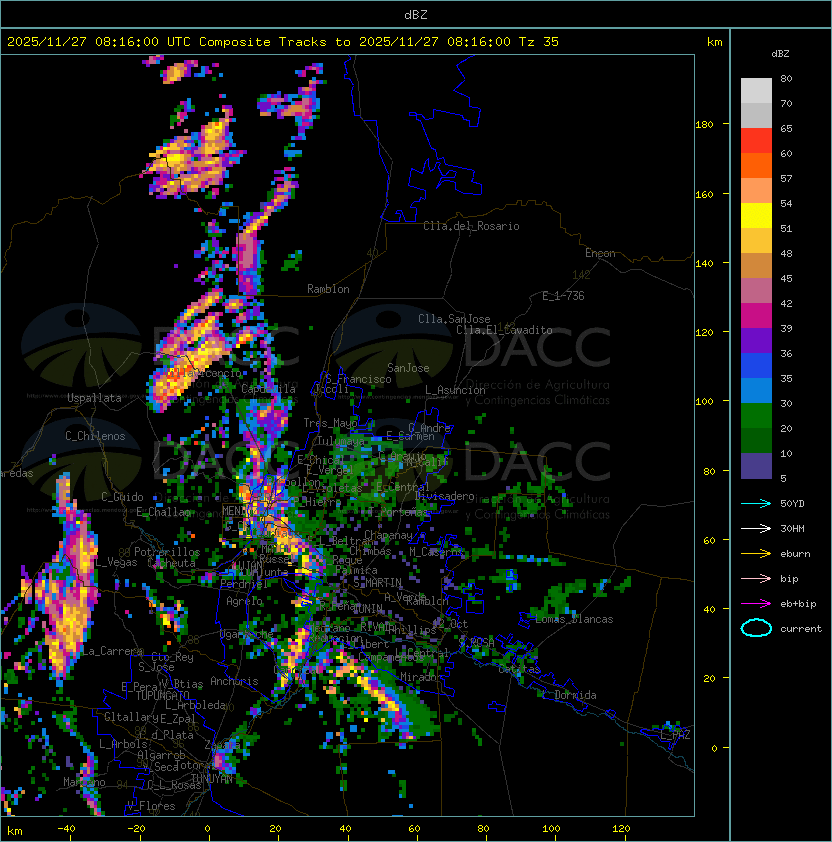This screenshot has width=832, height=842.
Task: Click the 'Potrerillos' map label
Action: [167, 552]
